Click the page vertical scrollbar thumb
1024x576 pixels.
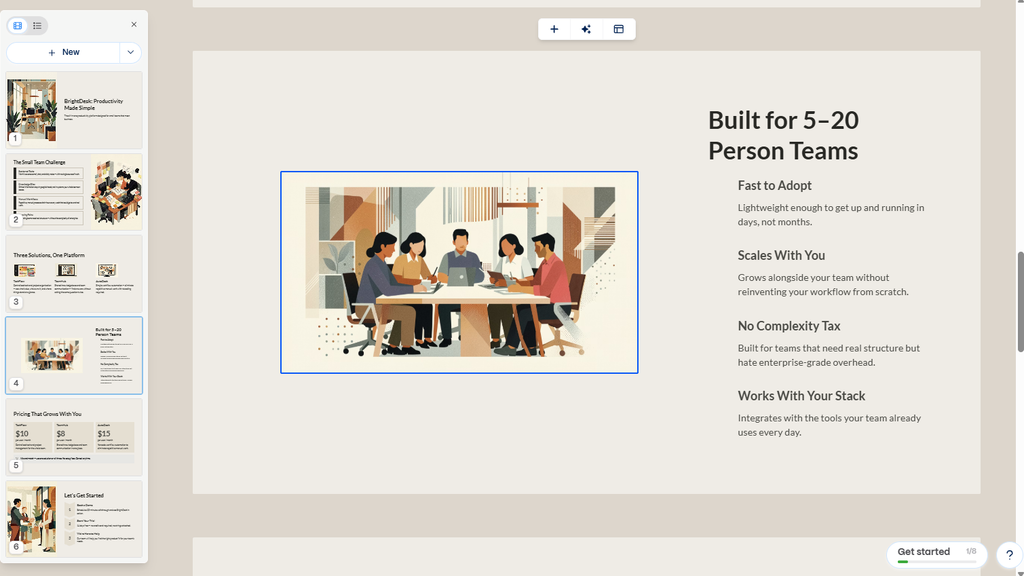pos(1020,302)
